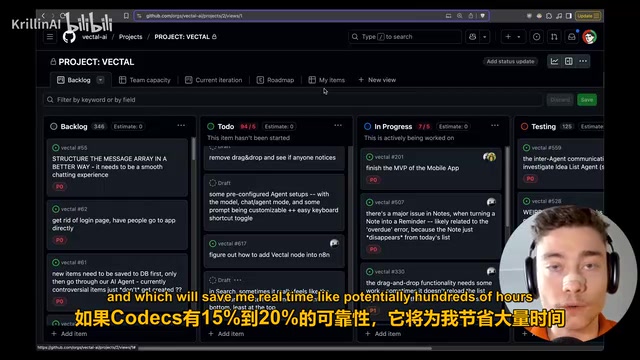Switch to My items tab
The image size is (640, 360).
click(x=327, y=80)
